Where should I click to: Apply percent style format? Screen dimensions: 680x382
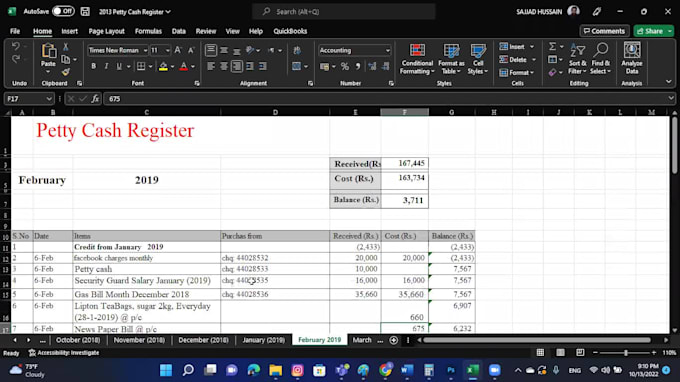[345, 66]
